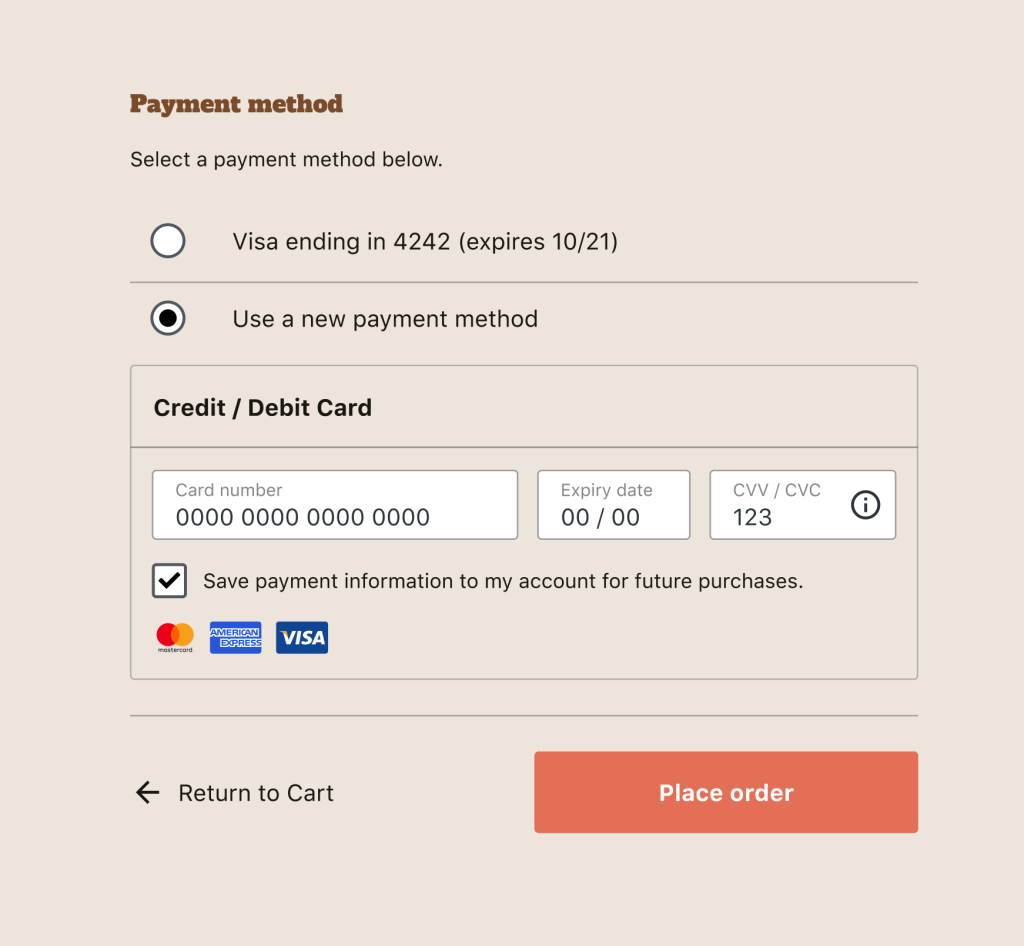Select the American Express card icon
The height and width of the screenshot is (946, 1024).
coord(236,637)
